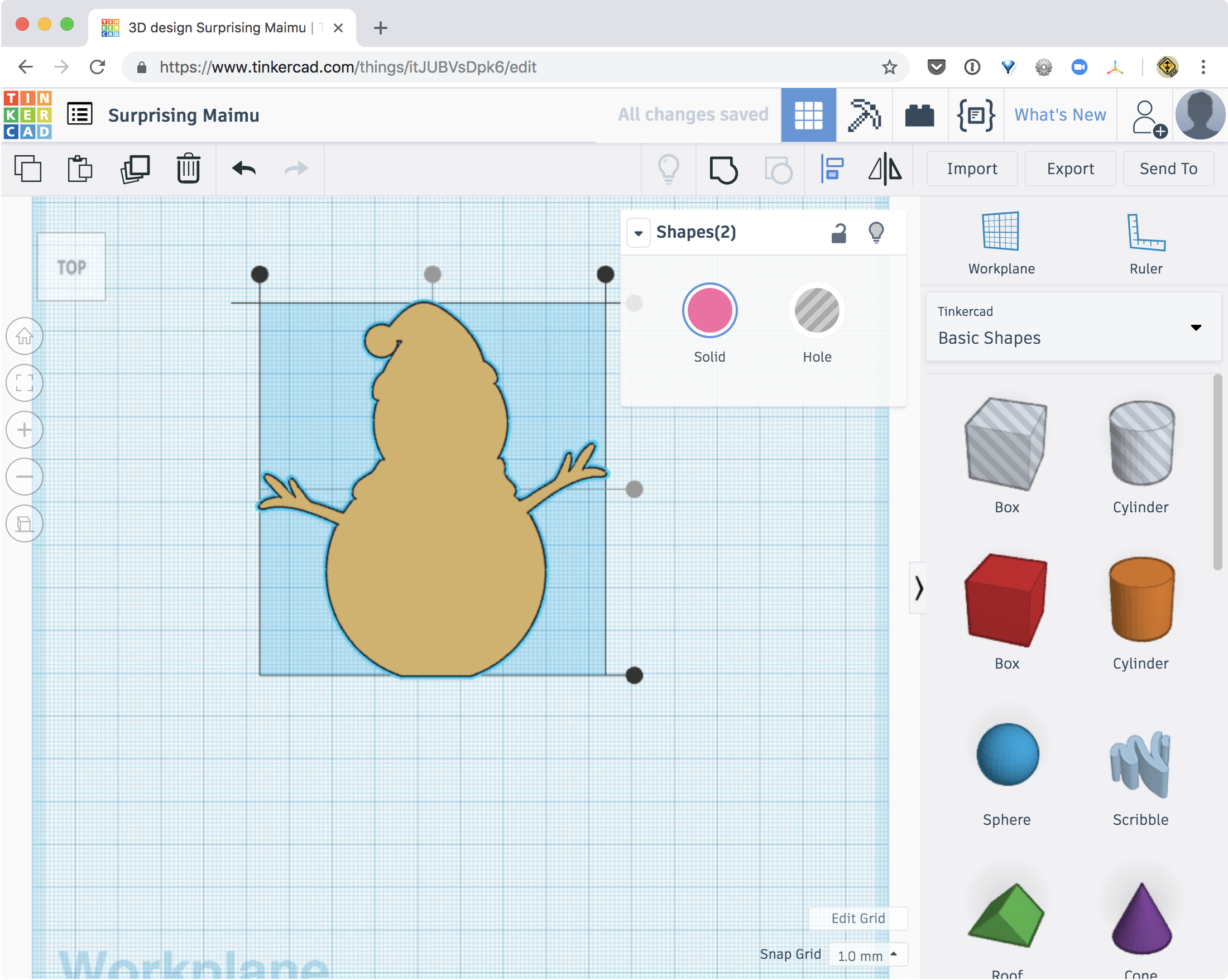Delete the selection with the trash icon
Image resolution: width=1228 pixels, height=980 pixels.
pyautogui.click(x=188, y=169)
